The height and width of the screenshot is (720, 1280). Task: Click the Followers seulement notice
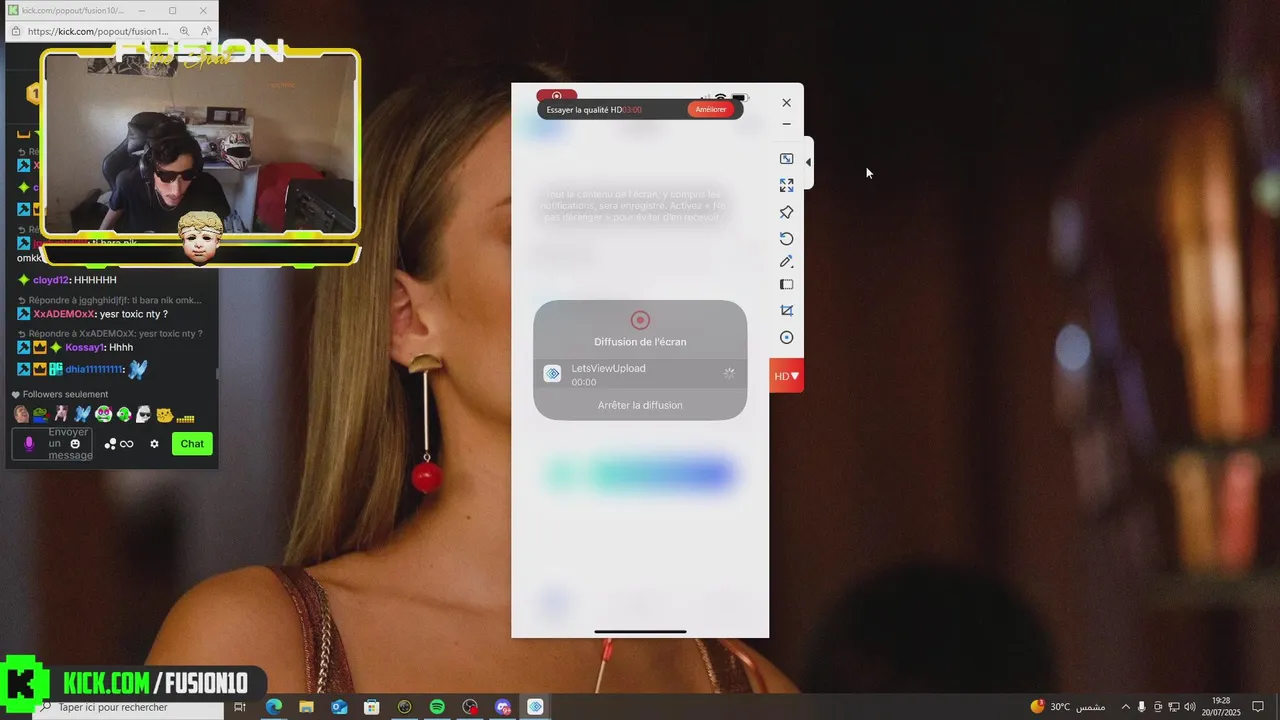click(x=60, y=394)
